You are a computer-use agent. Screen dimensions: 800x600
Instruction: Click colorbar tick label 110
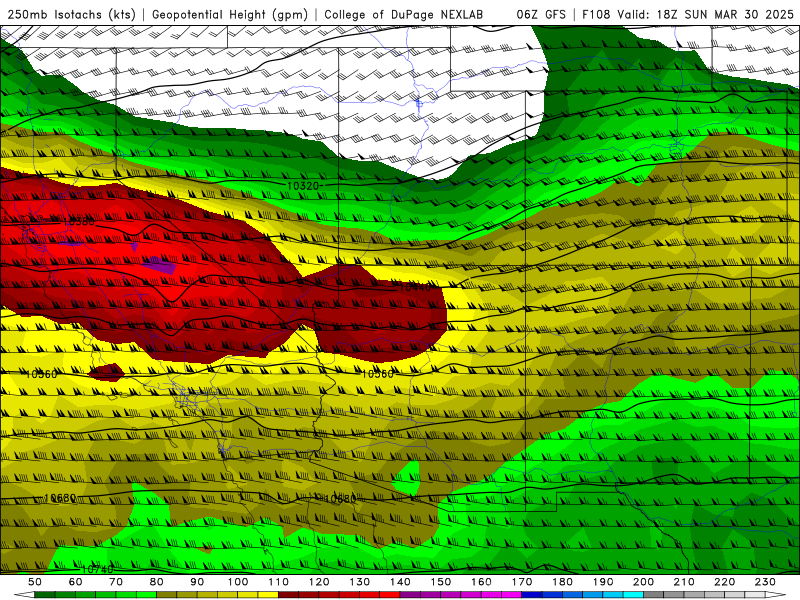point(278,582)
